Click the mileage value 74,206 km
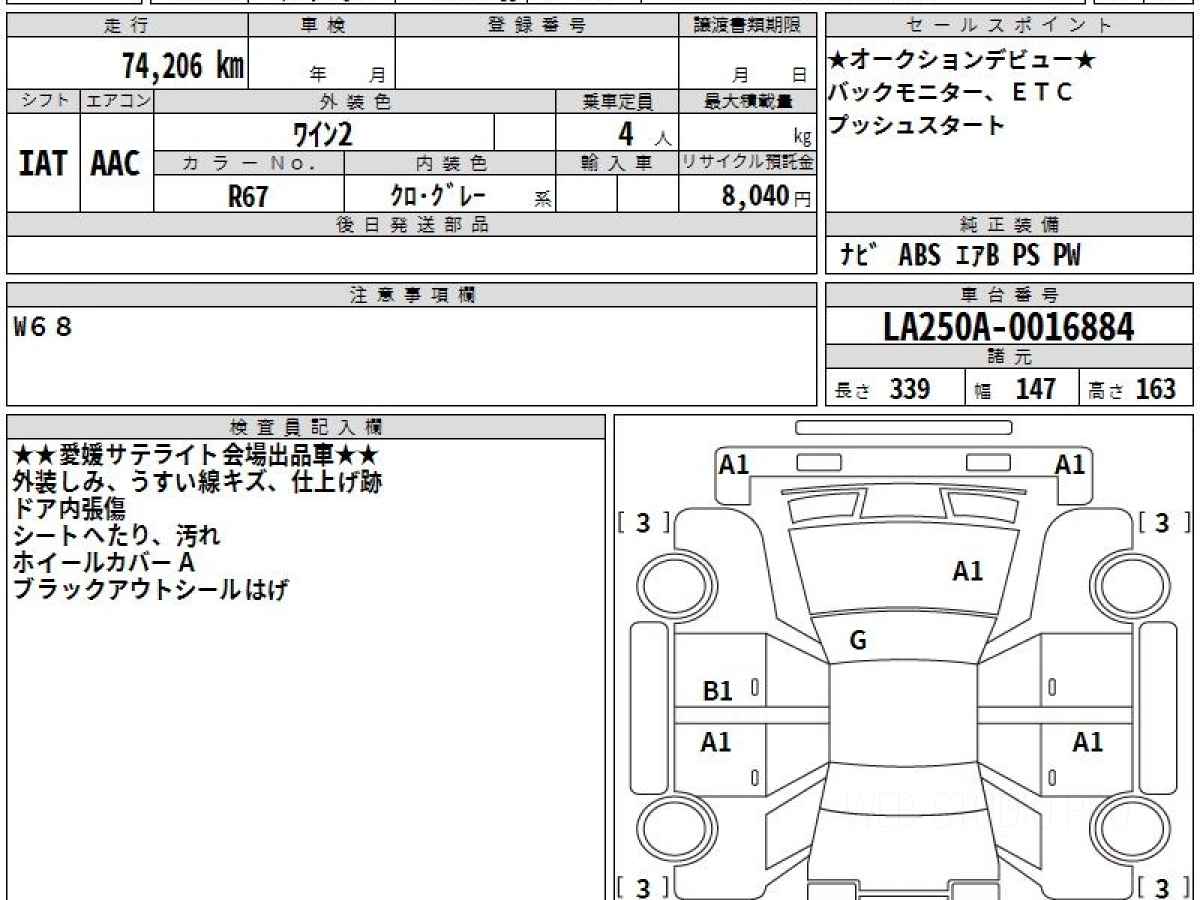 coord(183,65)
